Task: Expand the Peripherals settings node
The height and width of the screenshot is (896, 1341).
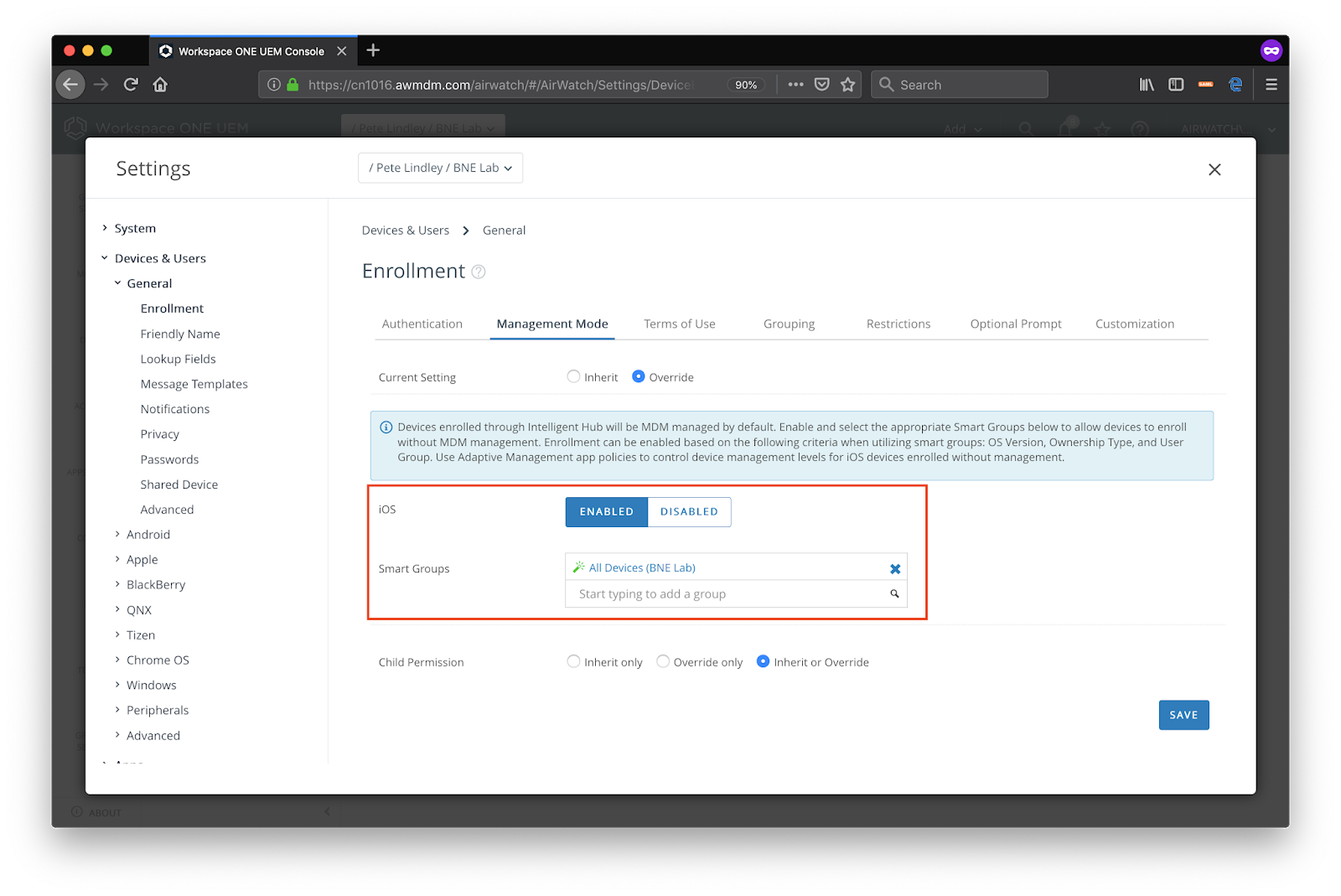Action: click(117, 710)
